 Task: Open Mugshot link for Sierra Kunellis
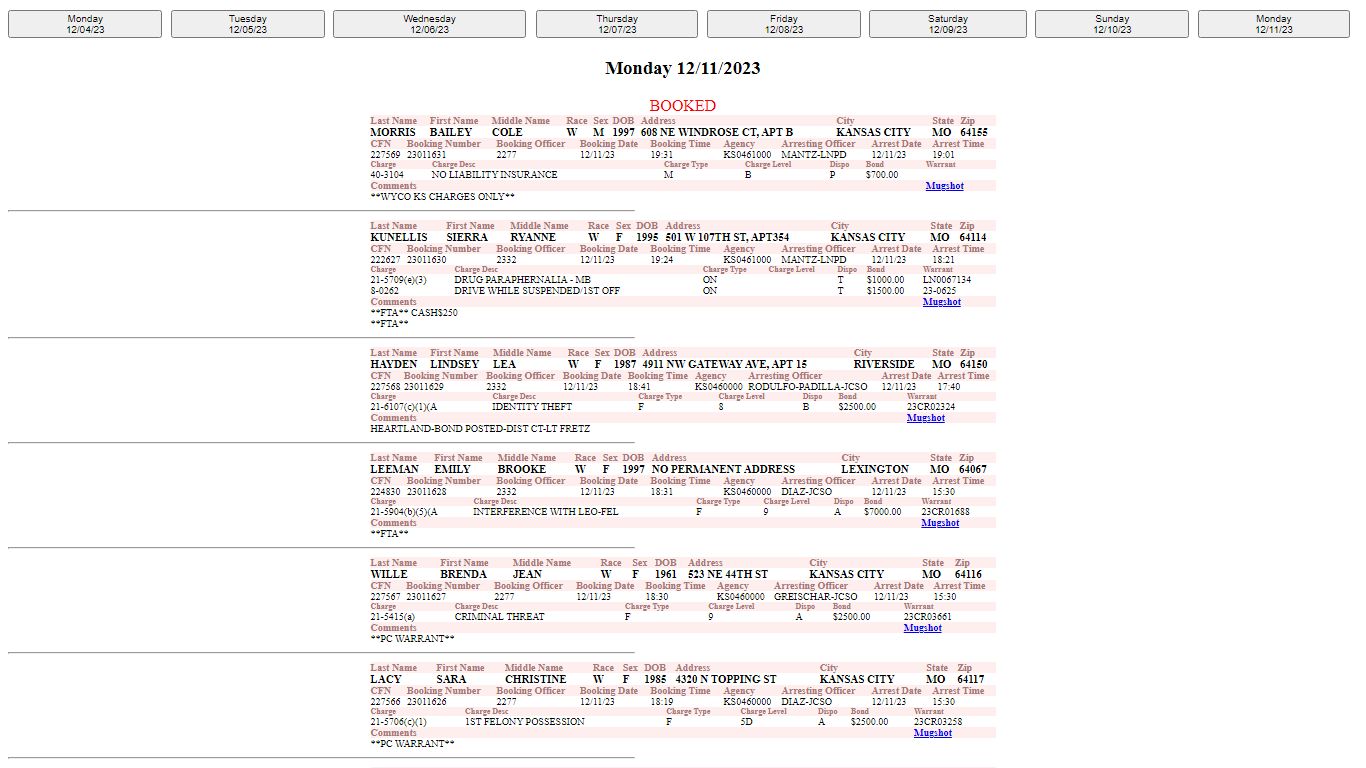click(x=941, y=302)
